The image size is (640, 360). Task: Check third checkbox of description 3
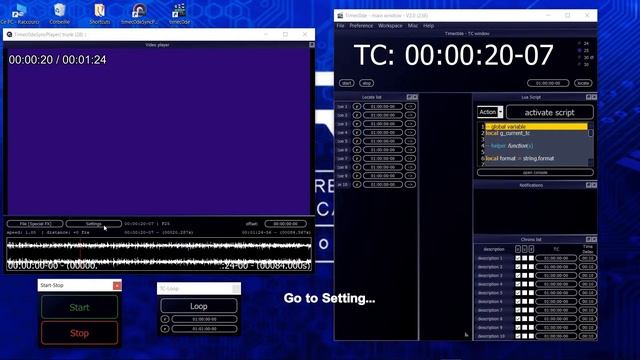point(531,276)
